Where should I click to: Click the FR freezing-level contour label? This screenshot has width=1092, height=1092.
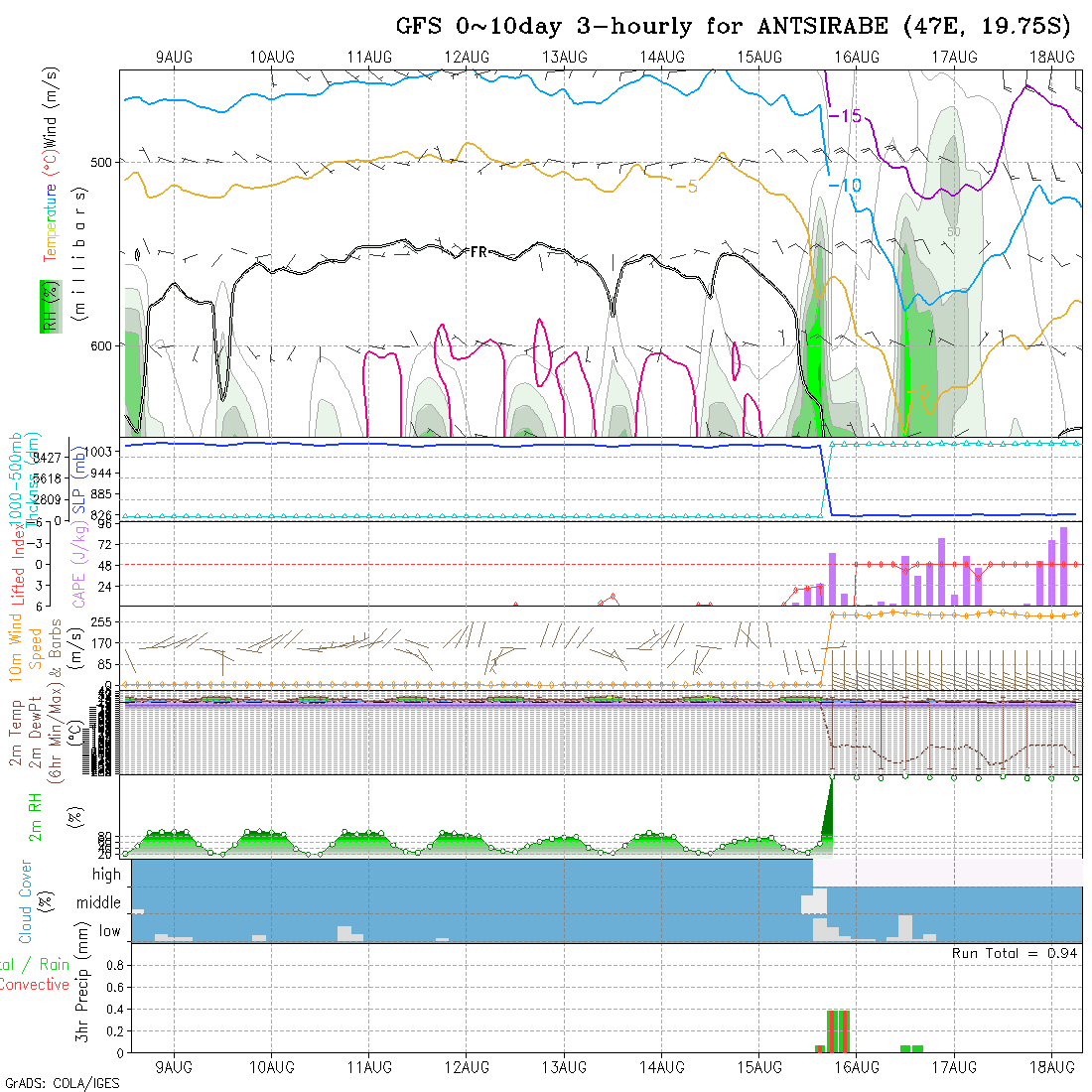[478, 252]
